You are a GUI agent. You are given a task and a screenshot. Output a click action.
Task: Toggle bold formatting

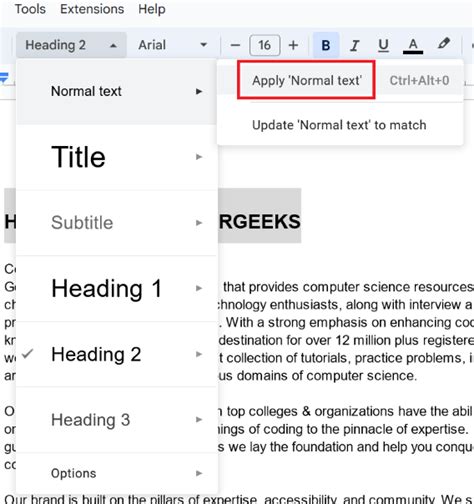pyautogui.click(x=326, y=45)
